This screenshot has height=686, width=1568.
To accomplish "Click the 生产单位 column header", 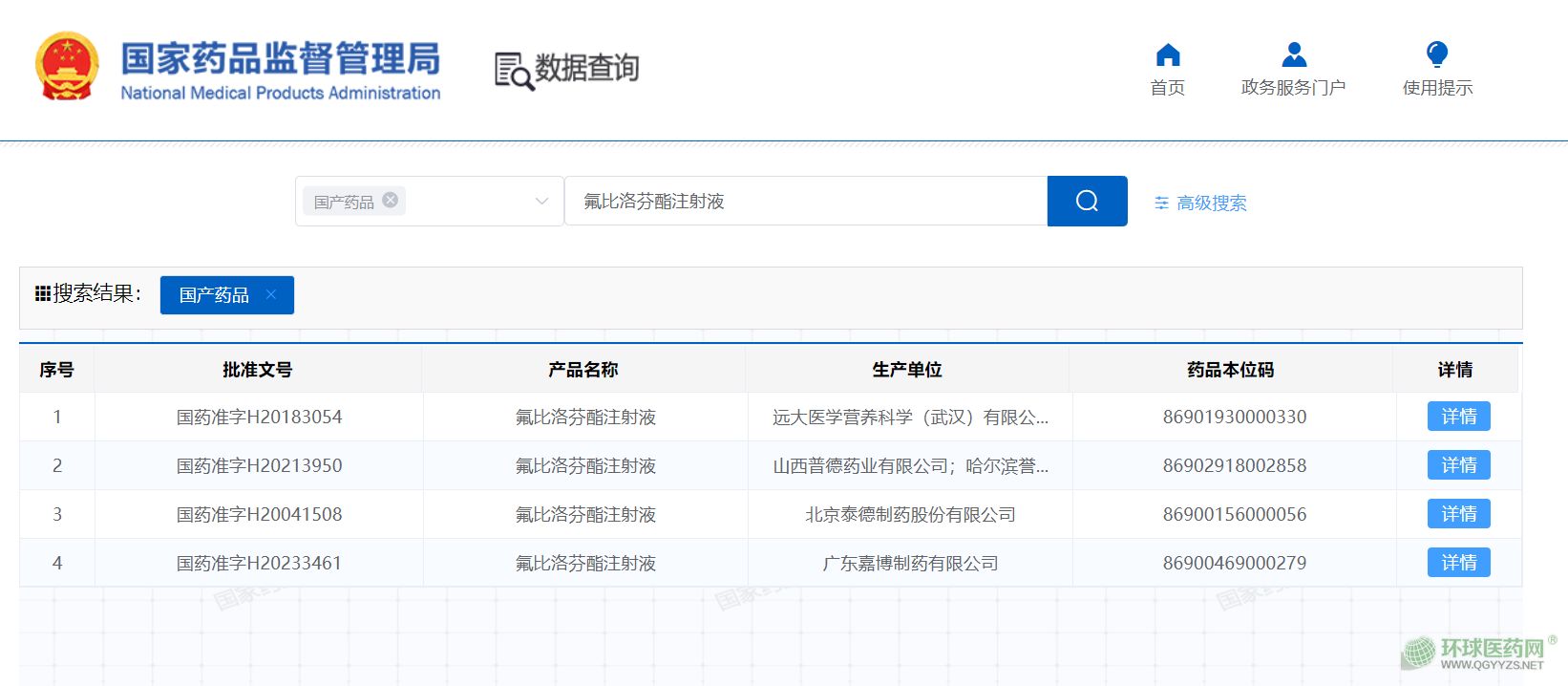I will (906, 370).
